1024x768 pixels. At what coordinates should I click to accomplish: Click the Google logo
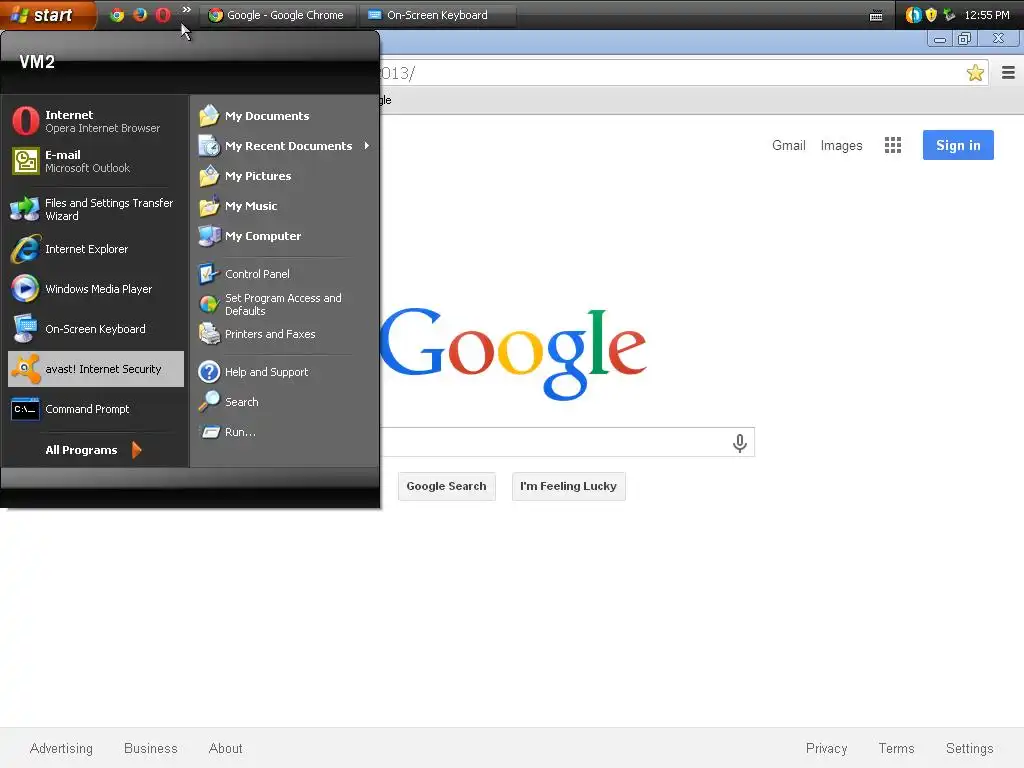[513, 353]
